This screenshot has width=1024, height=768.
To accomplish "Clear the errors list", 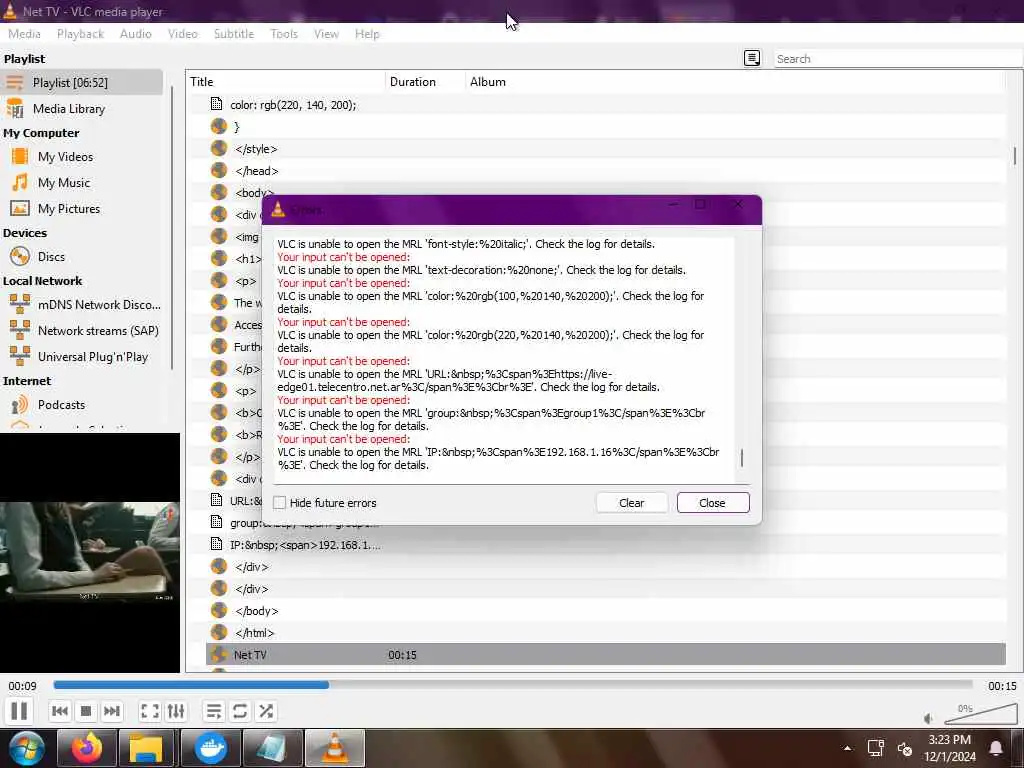I will pos(632,503).
